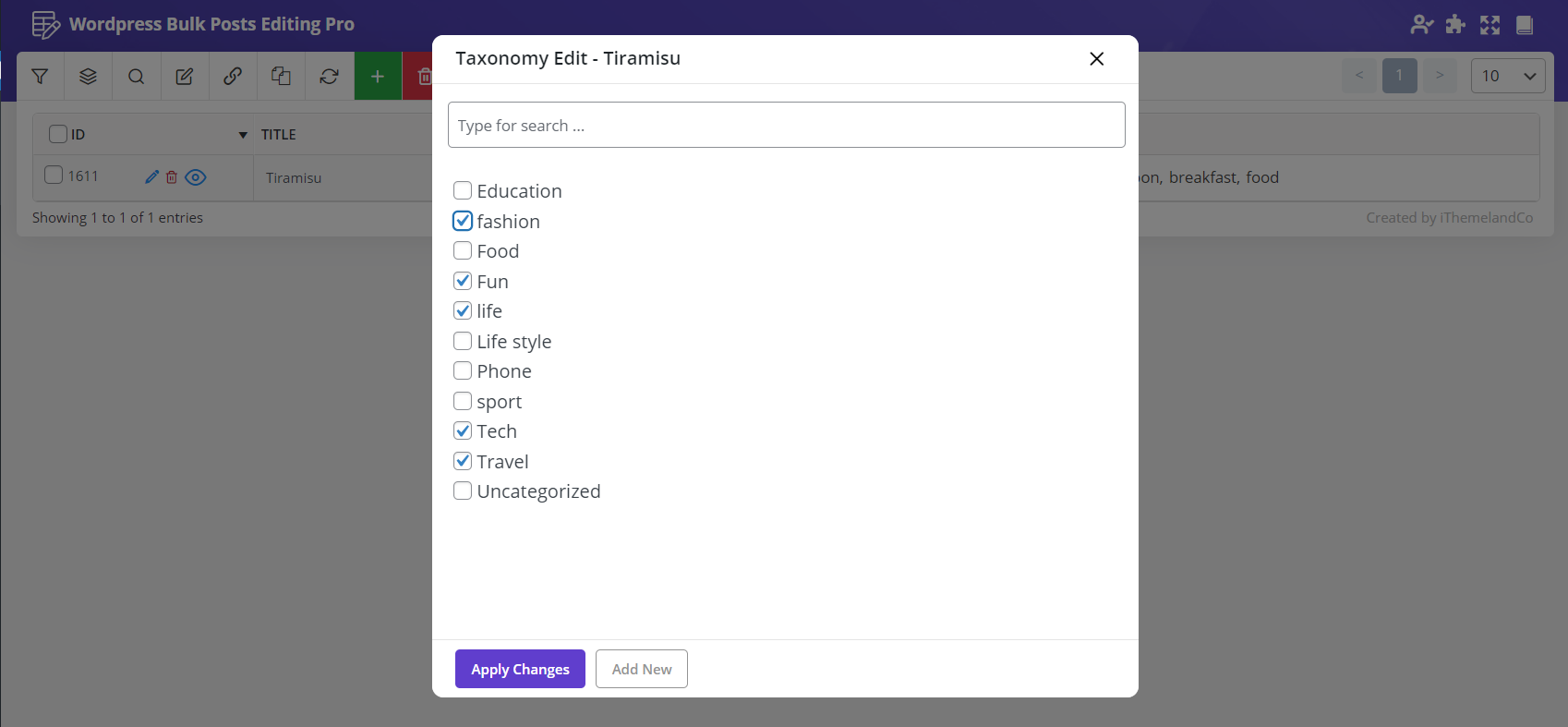Open the documentation book icon
This screenshot has width=1568, height=727.
pos(1525,25)
